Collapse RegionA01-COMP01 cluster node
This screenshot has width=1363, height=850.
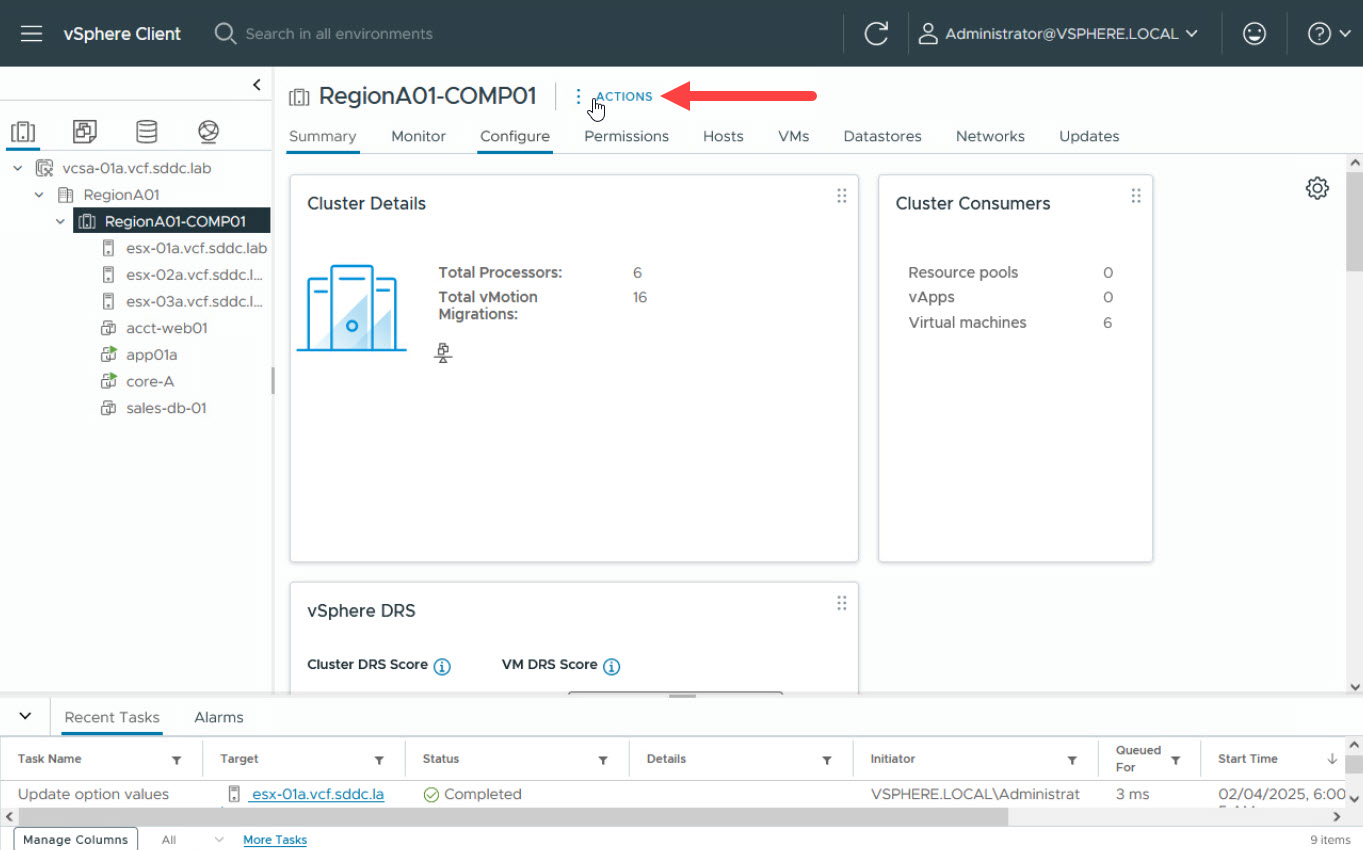pos(62,221)
